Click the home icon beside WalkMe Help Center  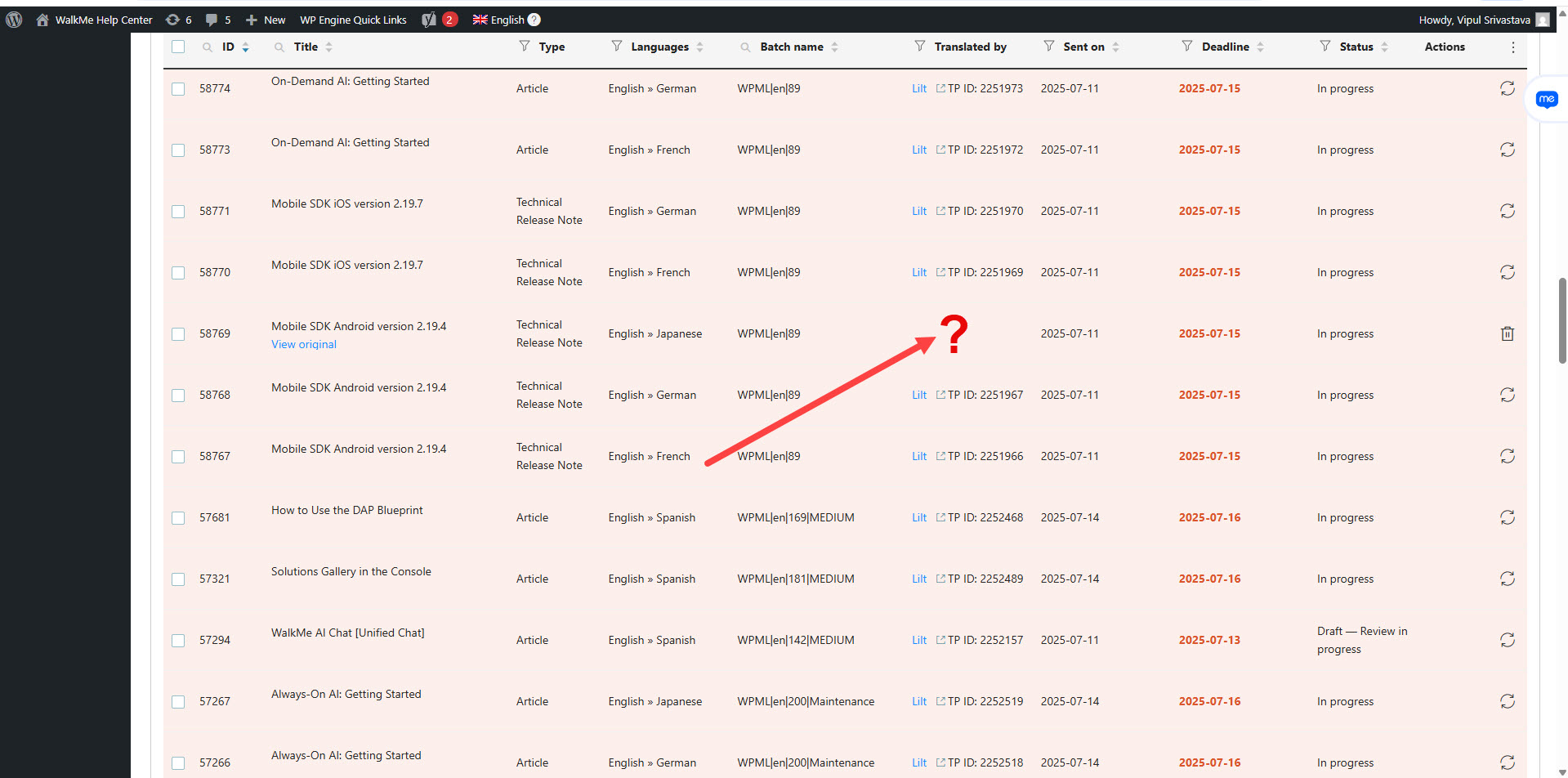(x=42, y=20)
